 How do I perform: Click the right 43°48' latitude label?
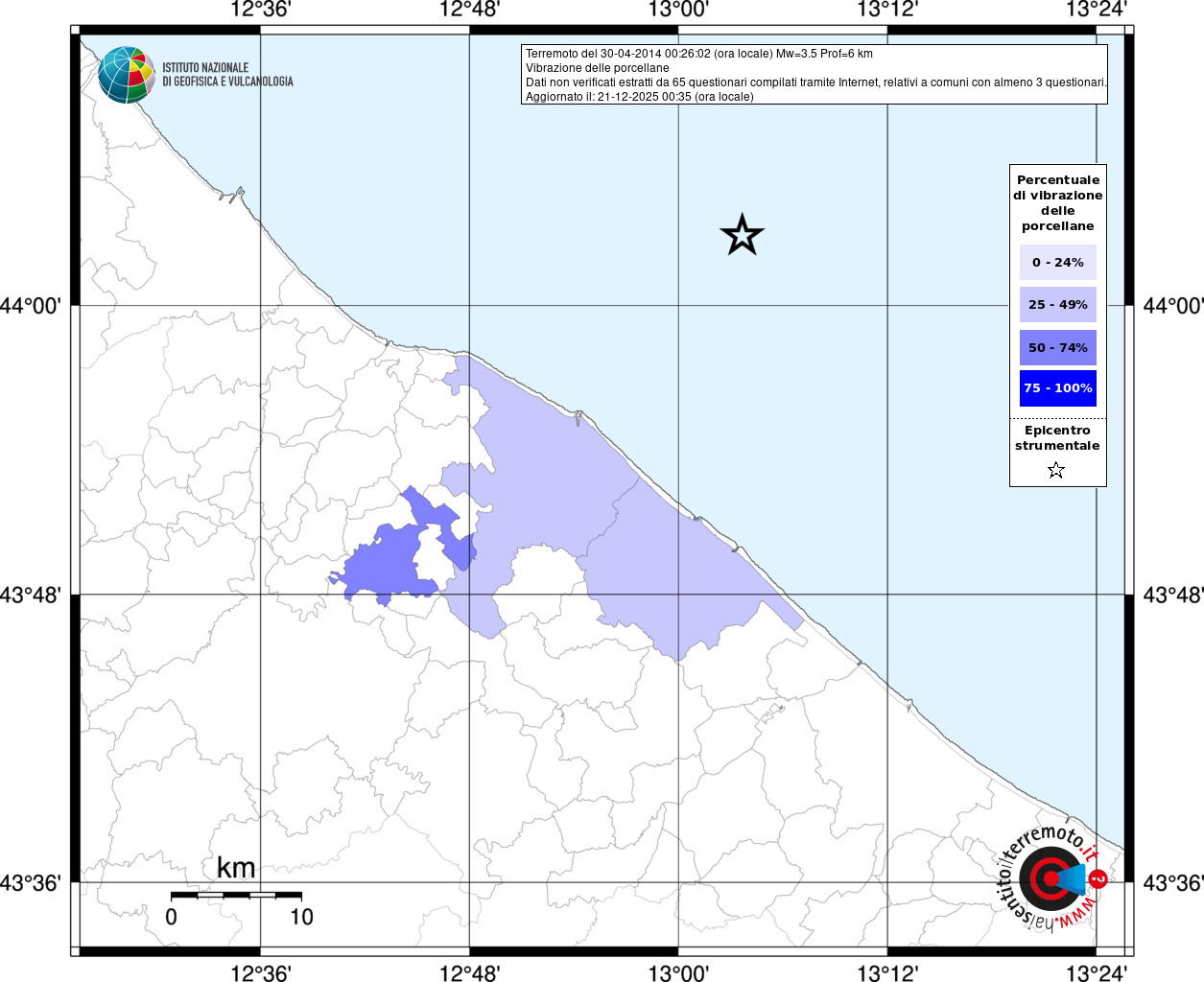[1173, 595]
